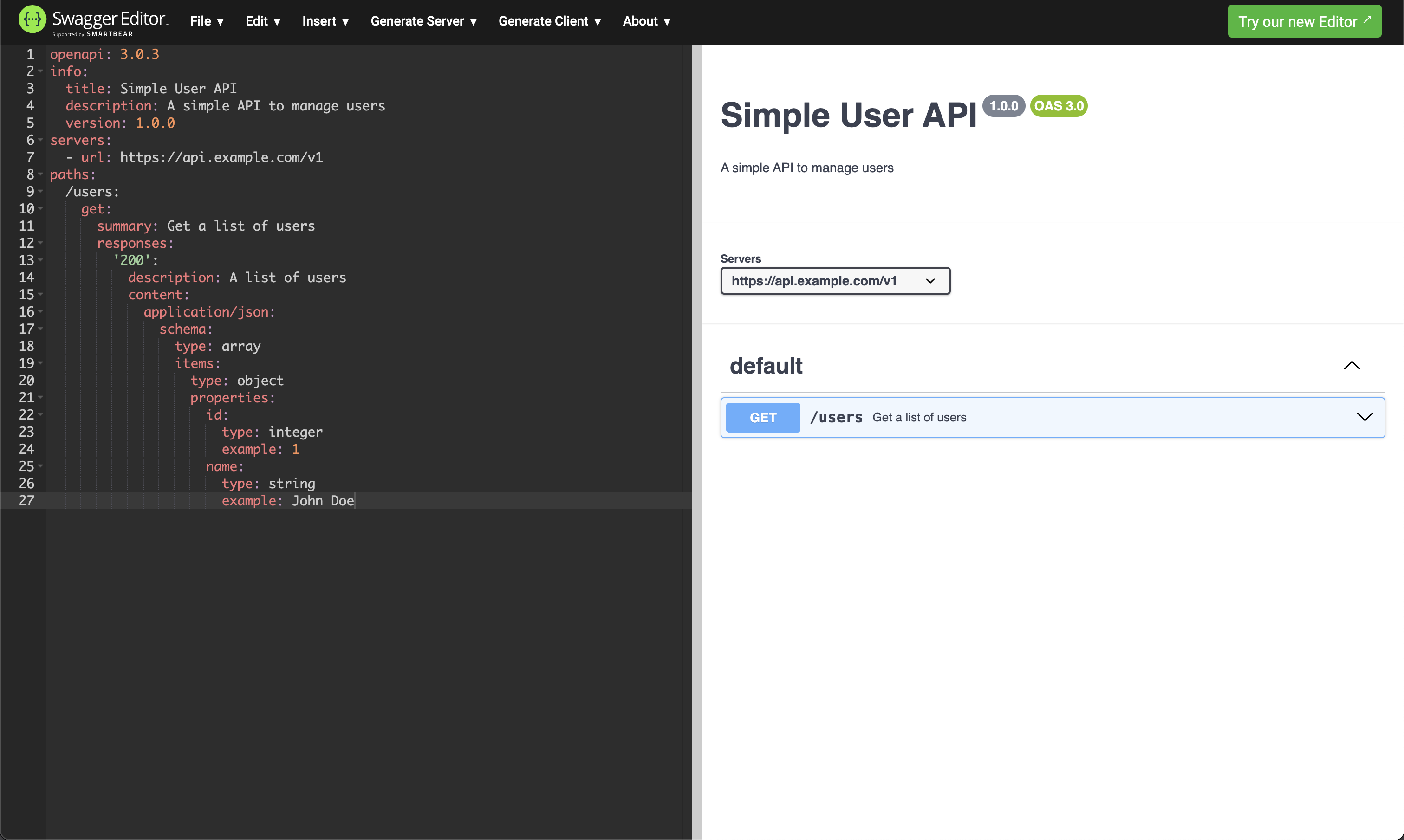Click line number 27 in the gutter

(x=26, y=501)
